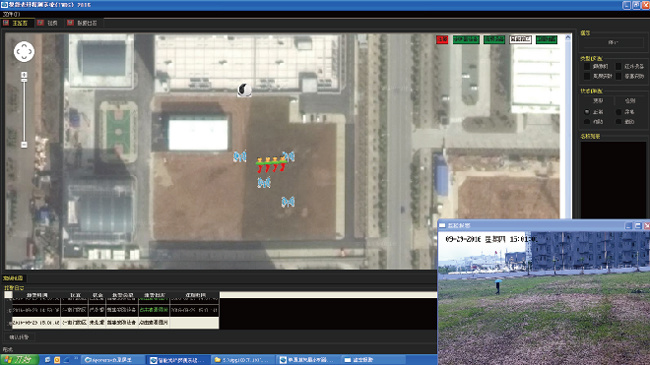Click the lowest blue sensor icon on map
This screenshot has width=650, height=365.
click(288, 202)
